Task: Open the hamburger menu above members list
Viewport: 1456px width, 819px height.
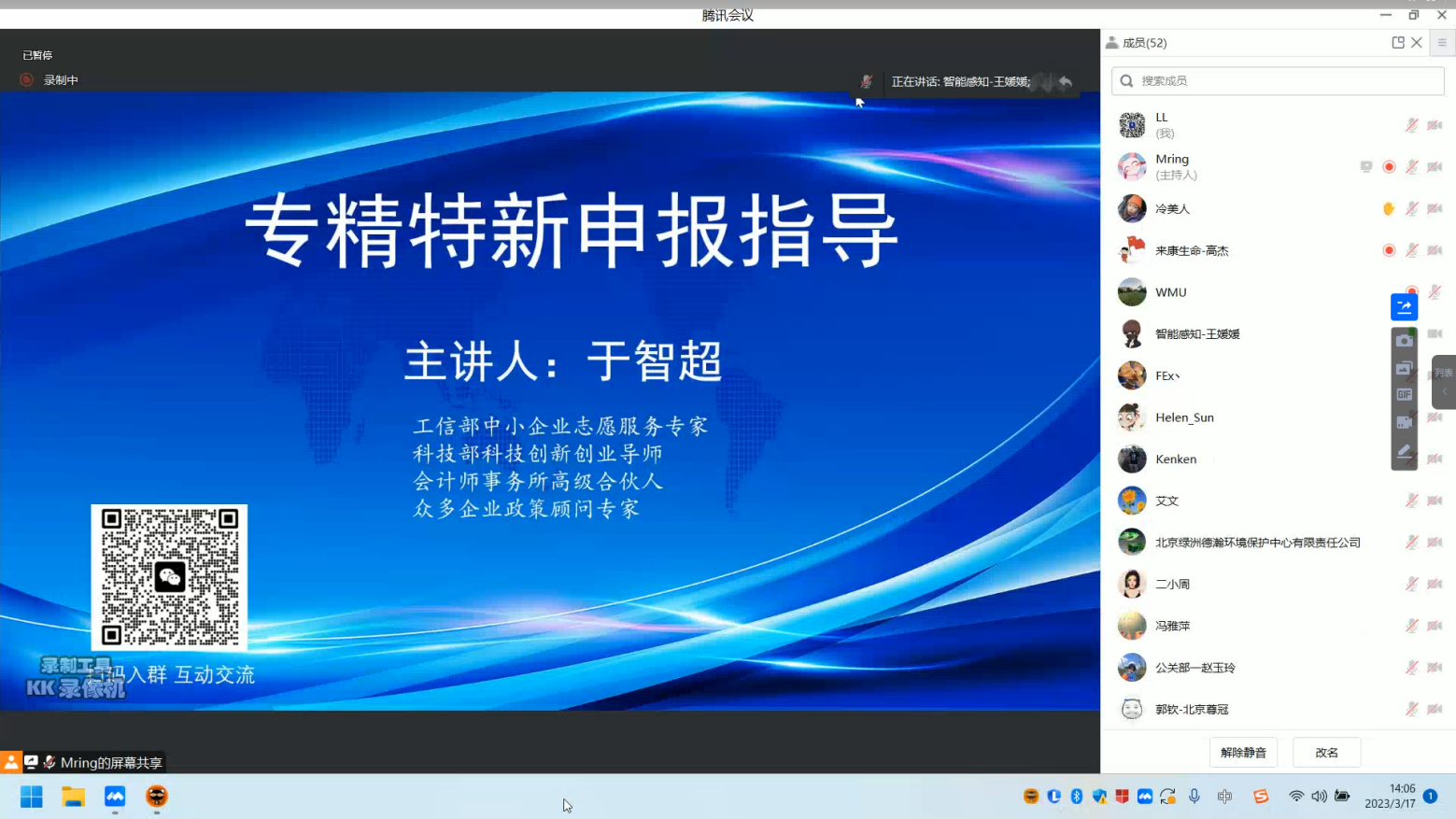Action: tap(1442, 43)
